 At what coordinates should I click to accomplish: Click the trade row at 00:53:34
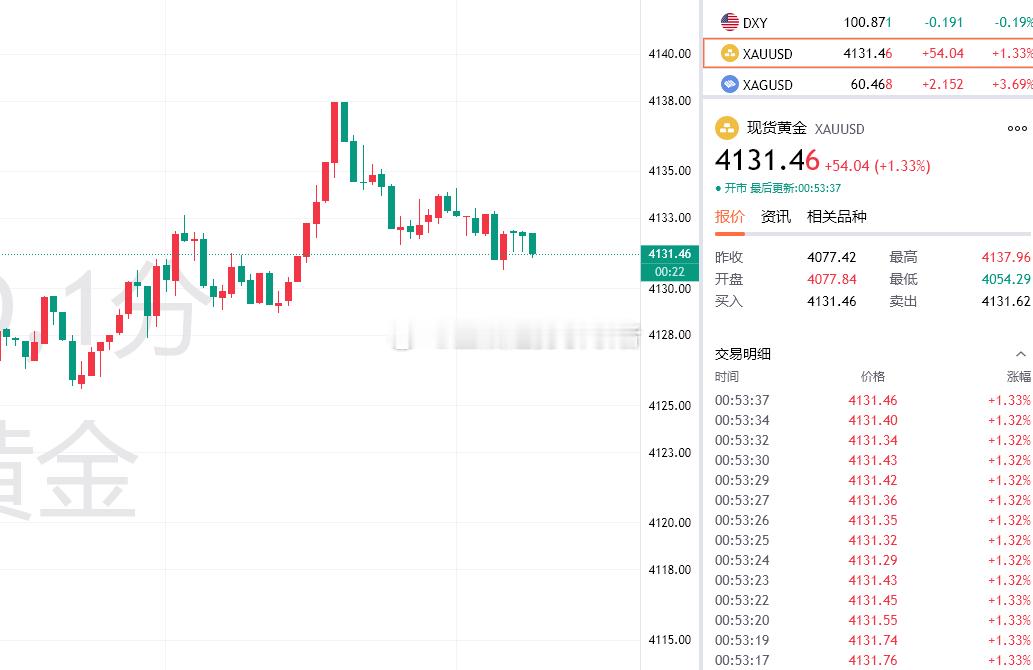[873, 420]
